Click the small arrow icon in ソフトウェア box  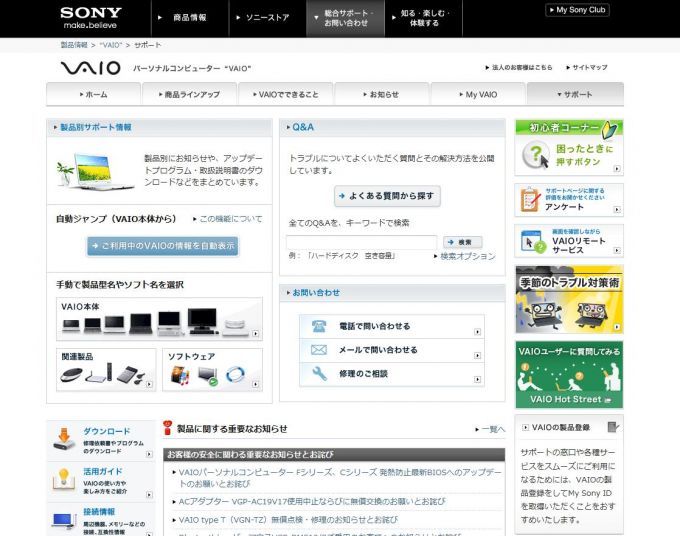pyautogui.click(x=255, y=384)
